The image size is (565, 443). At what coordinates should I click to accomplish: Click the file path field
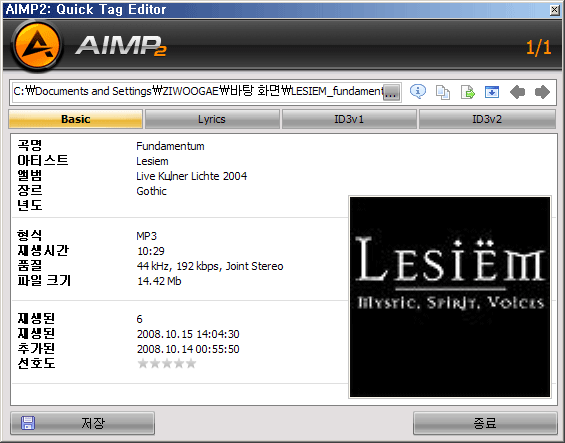click(x=197, y=92)
